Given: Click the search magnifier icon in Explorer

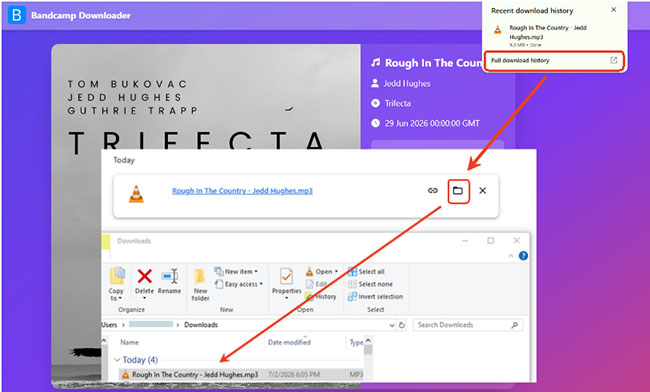Looking at the screenshot, I should coord(514,325).
